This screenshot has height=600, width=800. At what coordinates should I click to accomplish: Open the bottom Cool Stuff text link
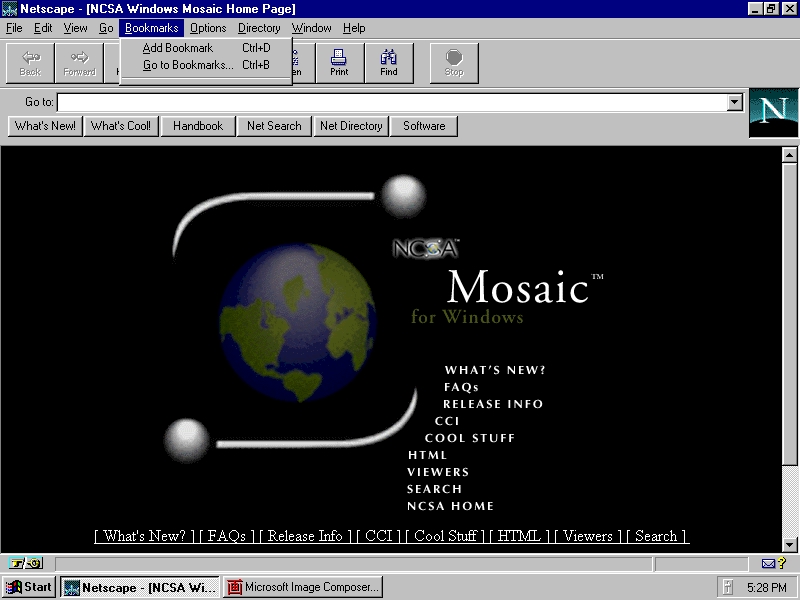tap(445, 536)
